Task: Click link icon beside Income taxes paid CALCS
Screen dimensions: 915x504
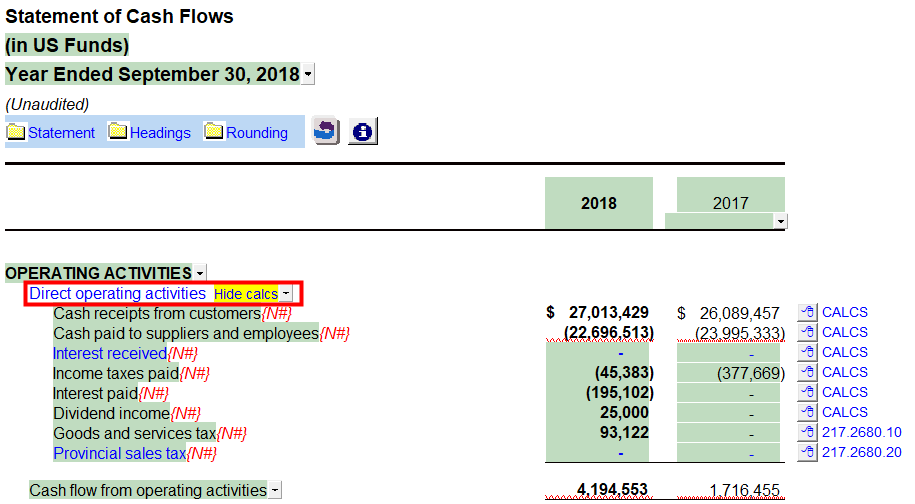Action: tap(808, 373)
